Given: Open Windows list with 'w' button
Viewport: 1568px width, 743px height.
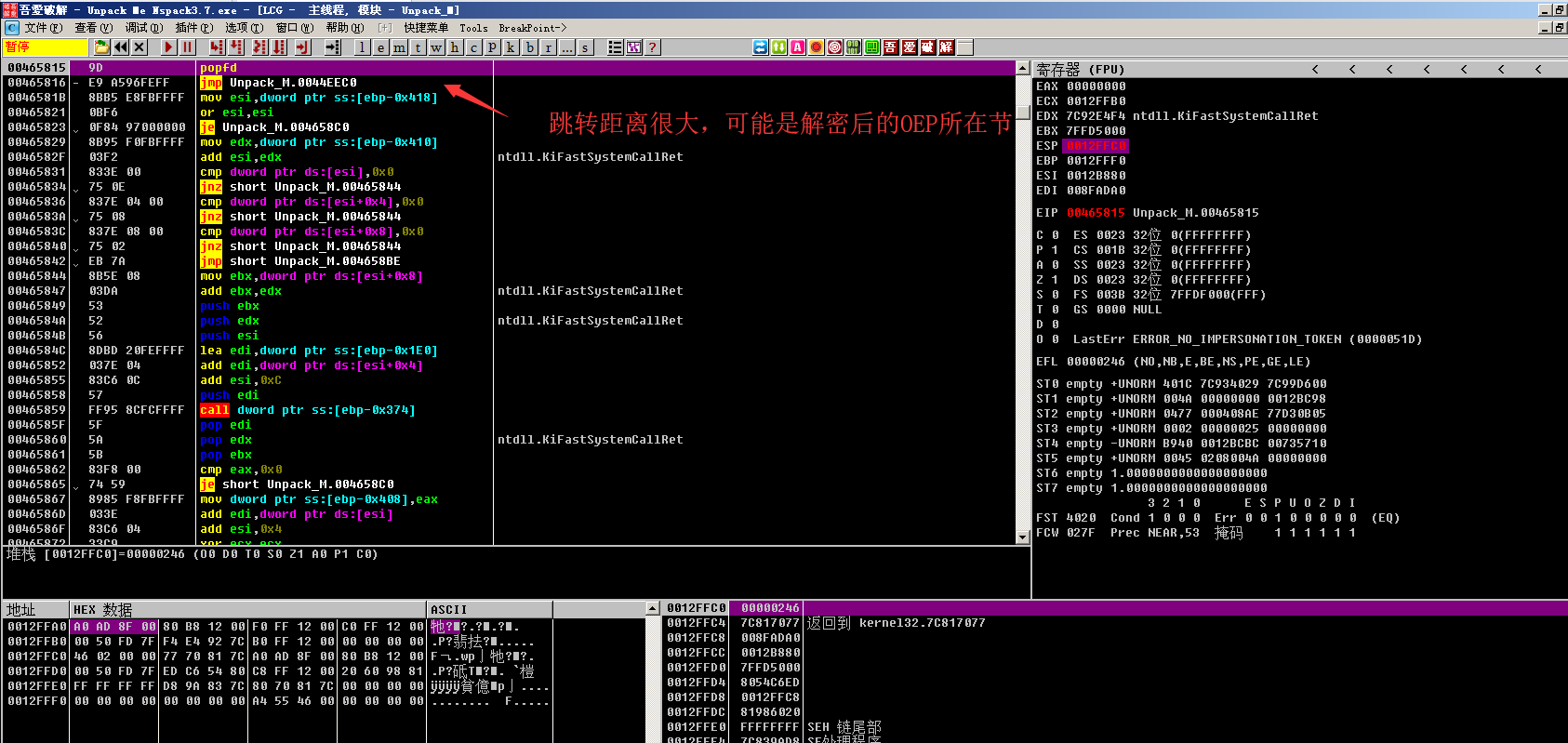Looking at the screenshot, I should pos(436,46).
